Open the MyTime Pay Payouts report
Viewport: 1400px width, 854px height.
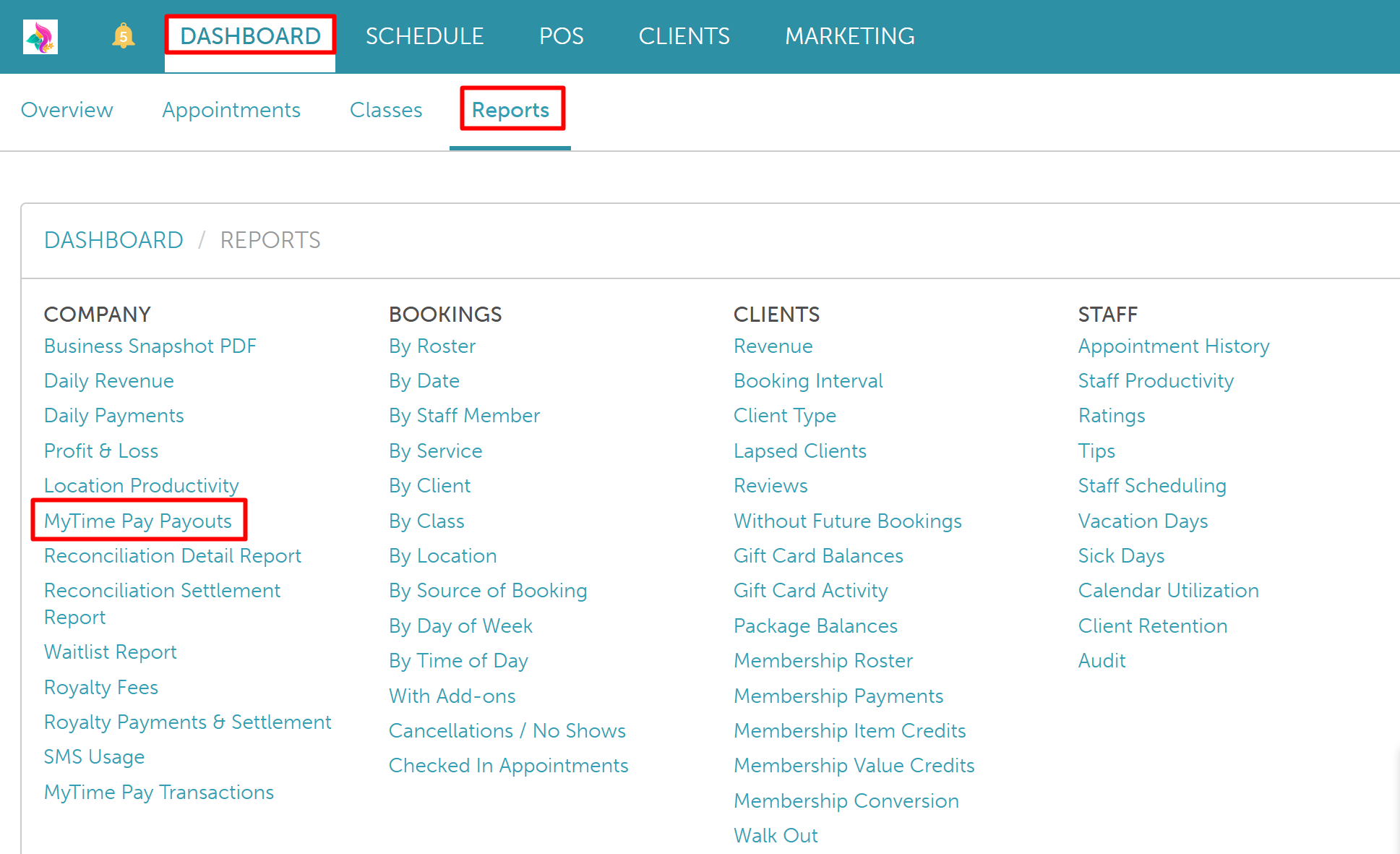[x=138, y=521]
